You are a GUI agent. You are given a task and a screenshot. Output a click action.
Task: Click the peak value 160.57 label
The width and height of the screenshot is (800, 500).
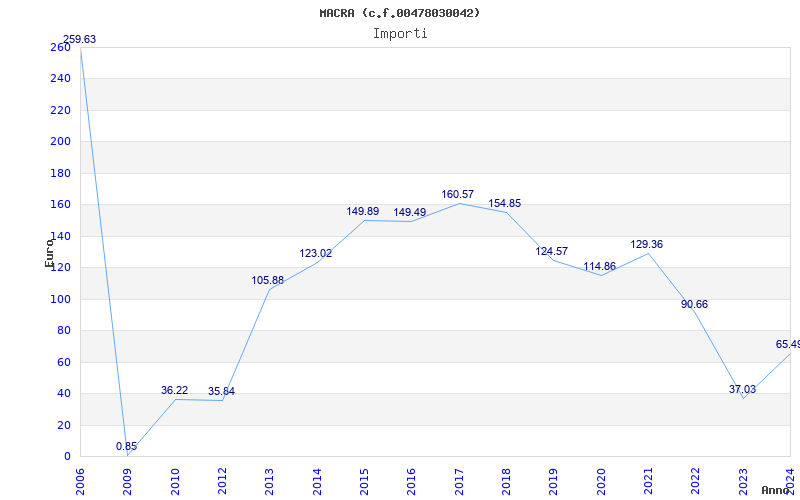(457, 194)
